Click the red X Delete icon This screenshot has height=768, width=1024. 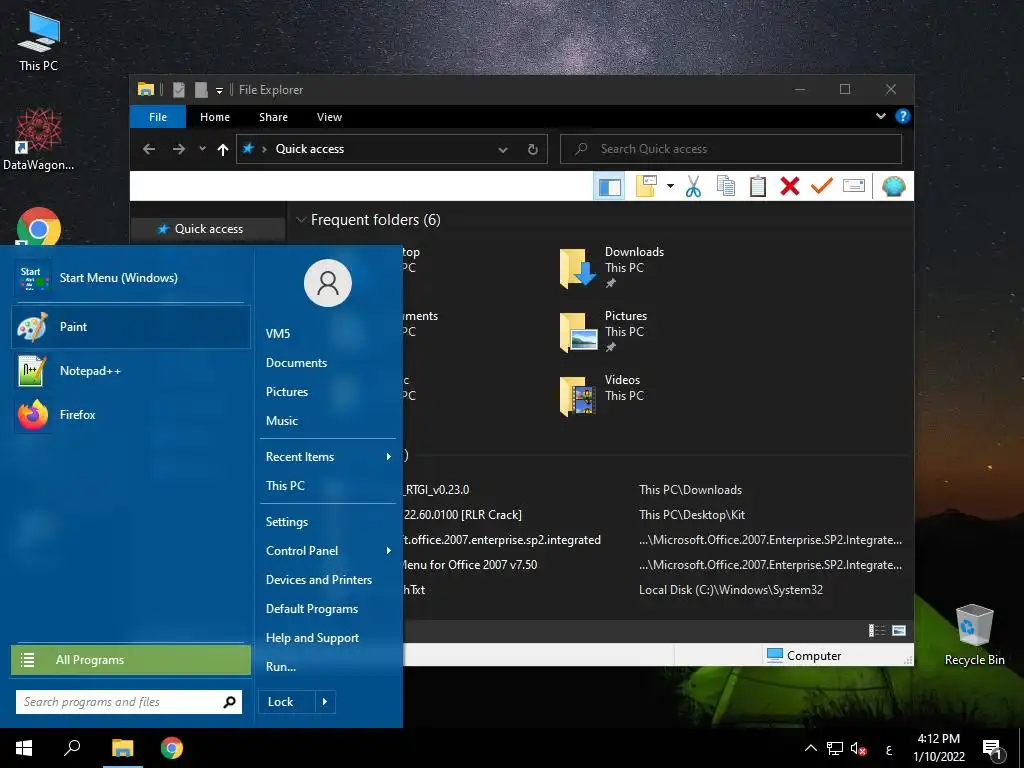tap(790, 187)
